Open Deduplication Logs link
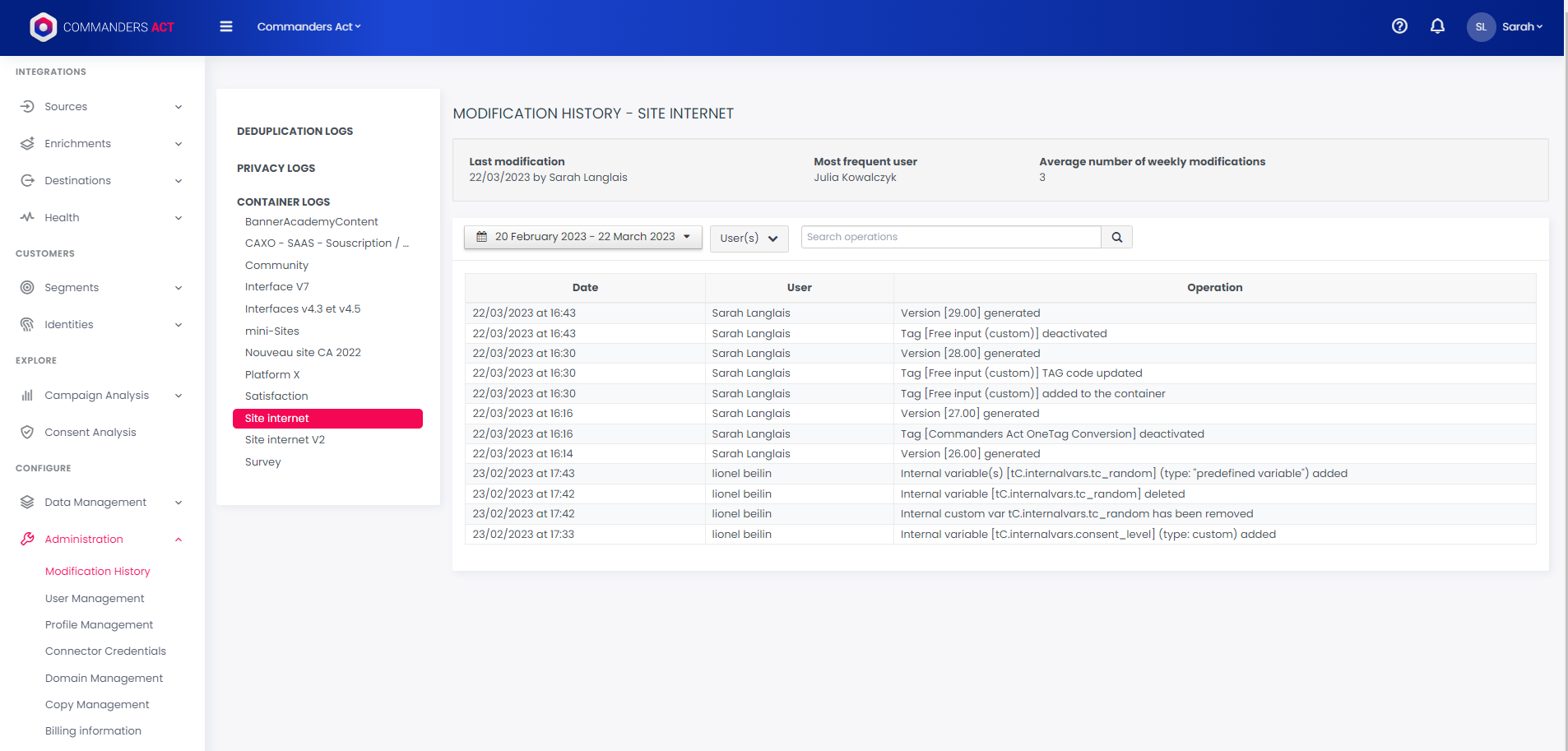Screen dimensions: 1568x751 point(295,132)
